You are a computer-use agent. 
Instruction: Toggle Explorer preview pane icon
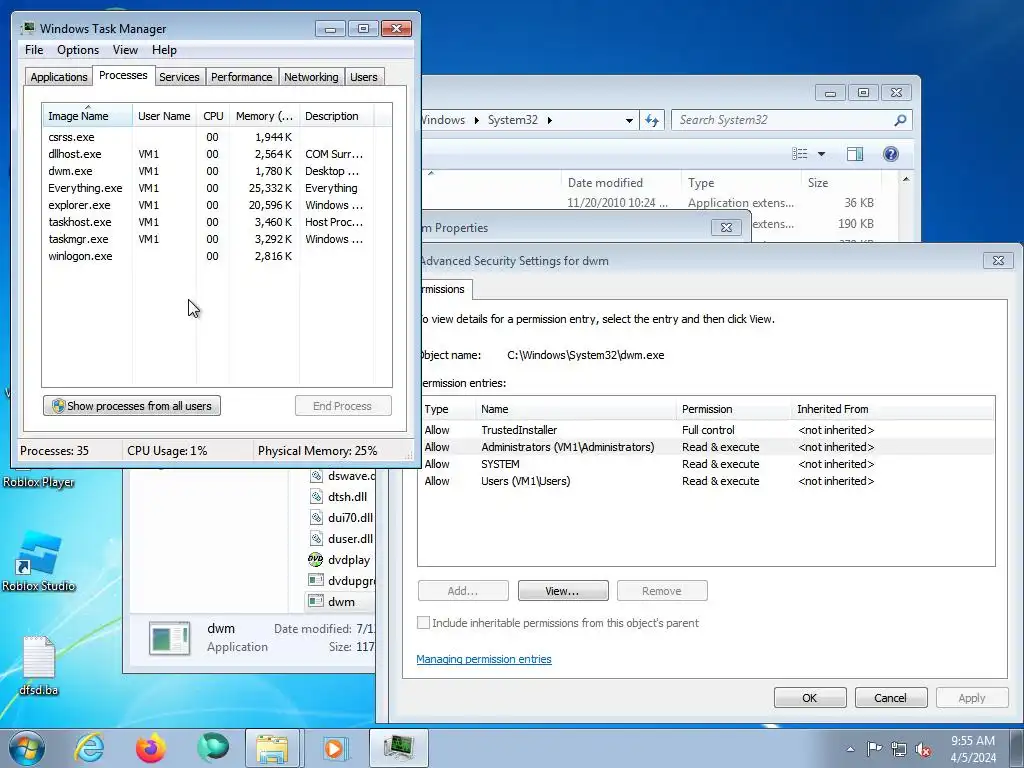(x=855, y=154)
